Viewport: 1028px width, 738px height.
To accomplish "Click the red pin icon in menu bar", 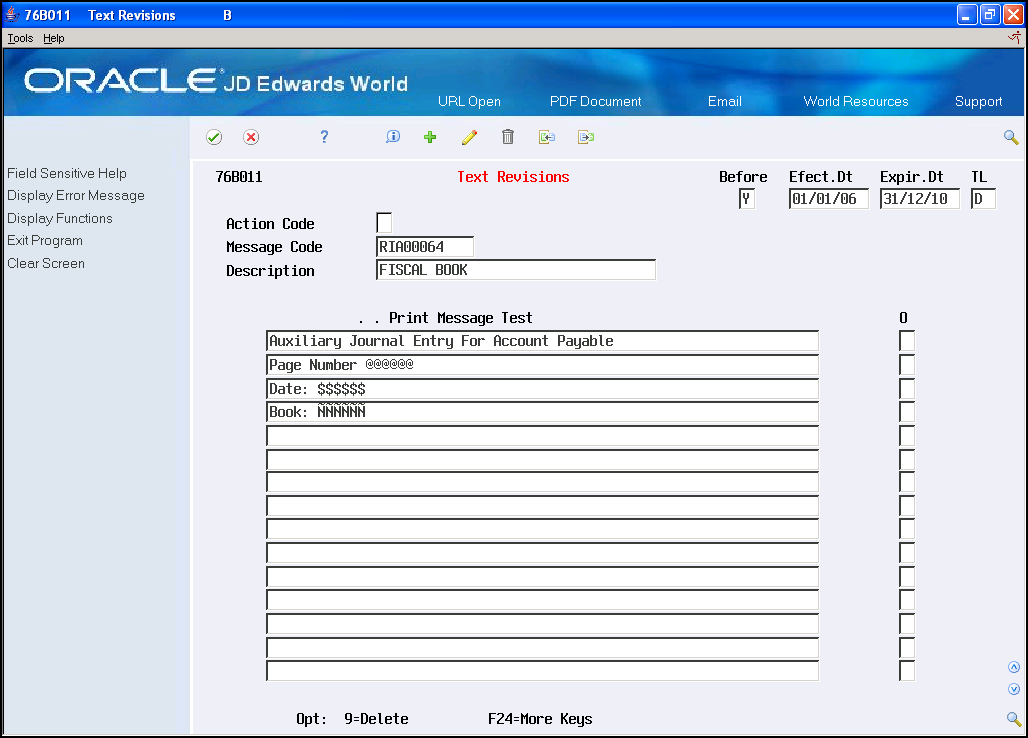I will 1014,38.
